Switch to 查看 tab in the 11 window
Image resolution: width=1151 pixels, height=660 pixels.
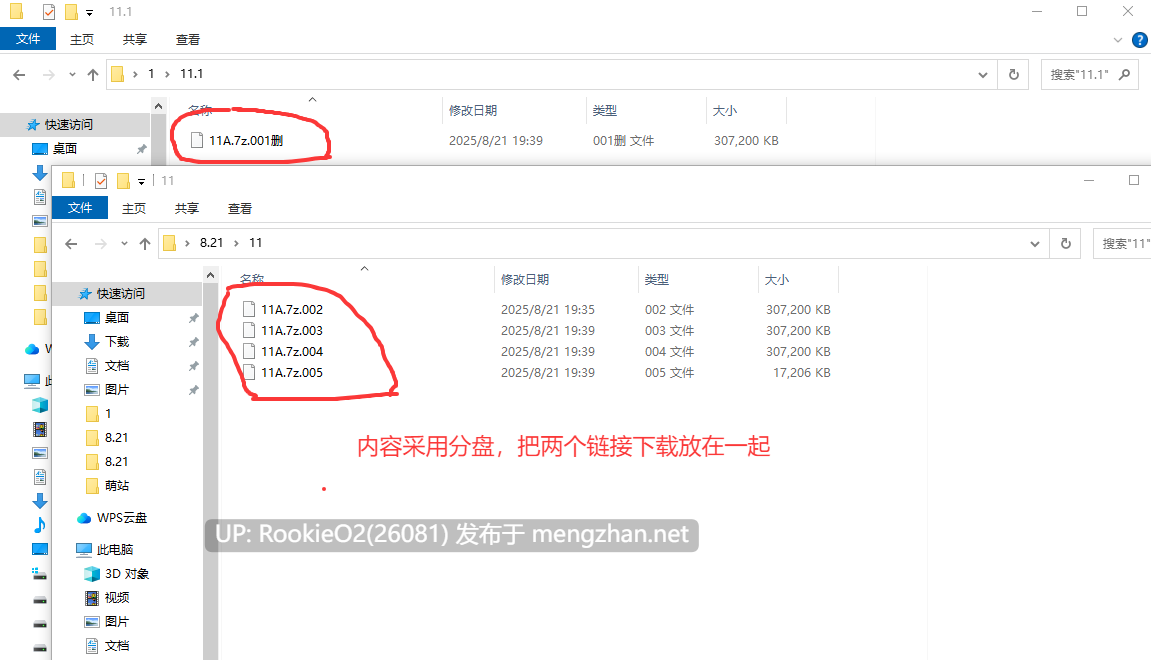tap(239, 208)
